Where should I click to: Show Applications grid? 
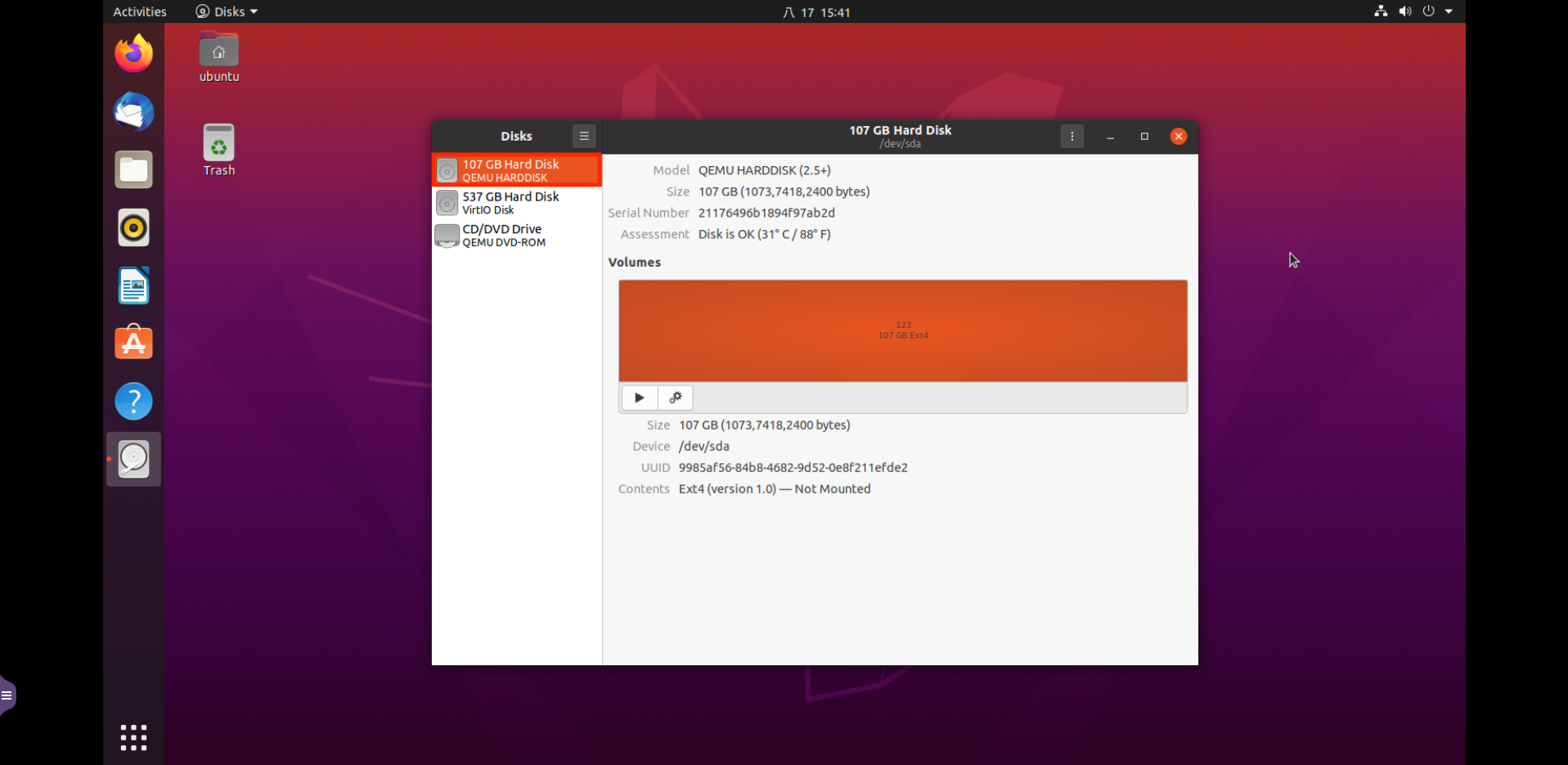pos(134,737)
